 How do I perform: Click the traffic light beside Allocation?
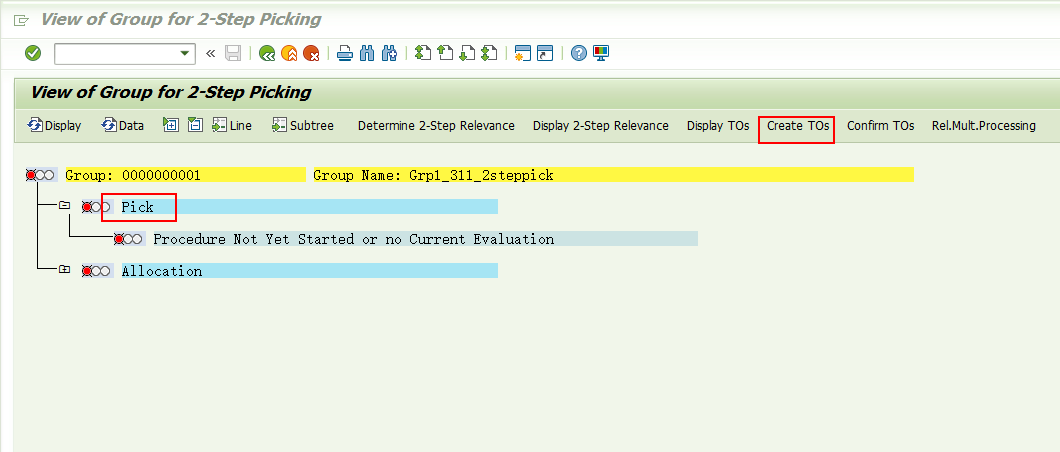point(96,272)
